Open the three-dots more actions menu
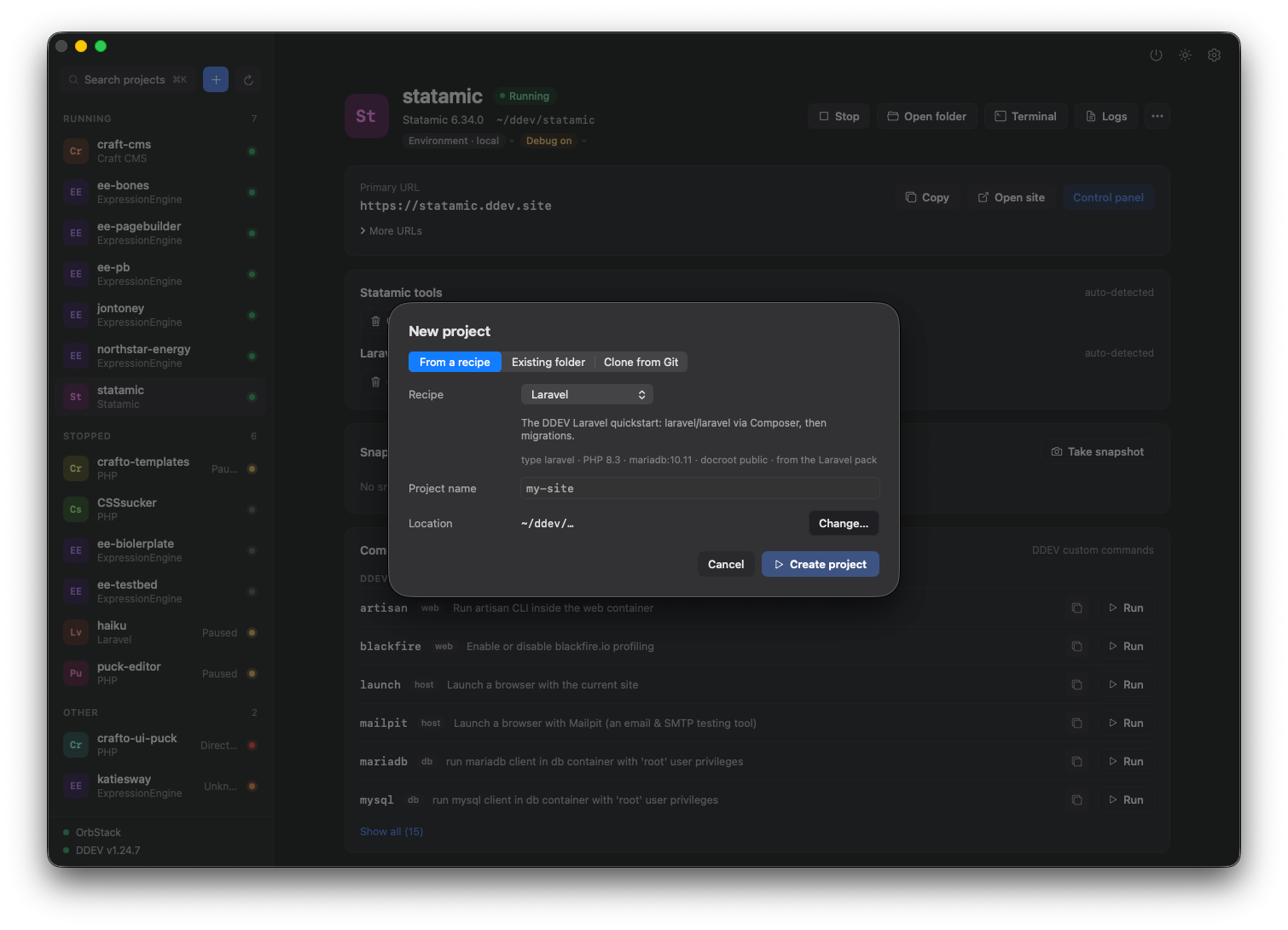Viewport: 1288px width, 930px height. click(1157, 116)
